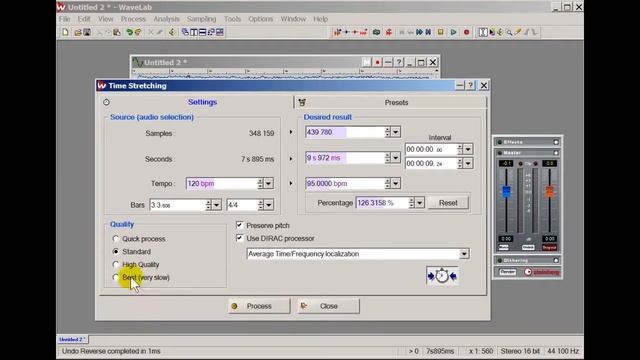This screenshot has height=360, width=640.
Task: Select the Best (very slow) radio button
Action: click(x=116, y=278)
